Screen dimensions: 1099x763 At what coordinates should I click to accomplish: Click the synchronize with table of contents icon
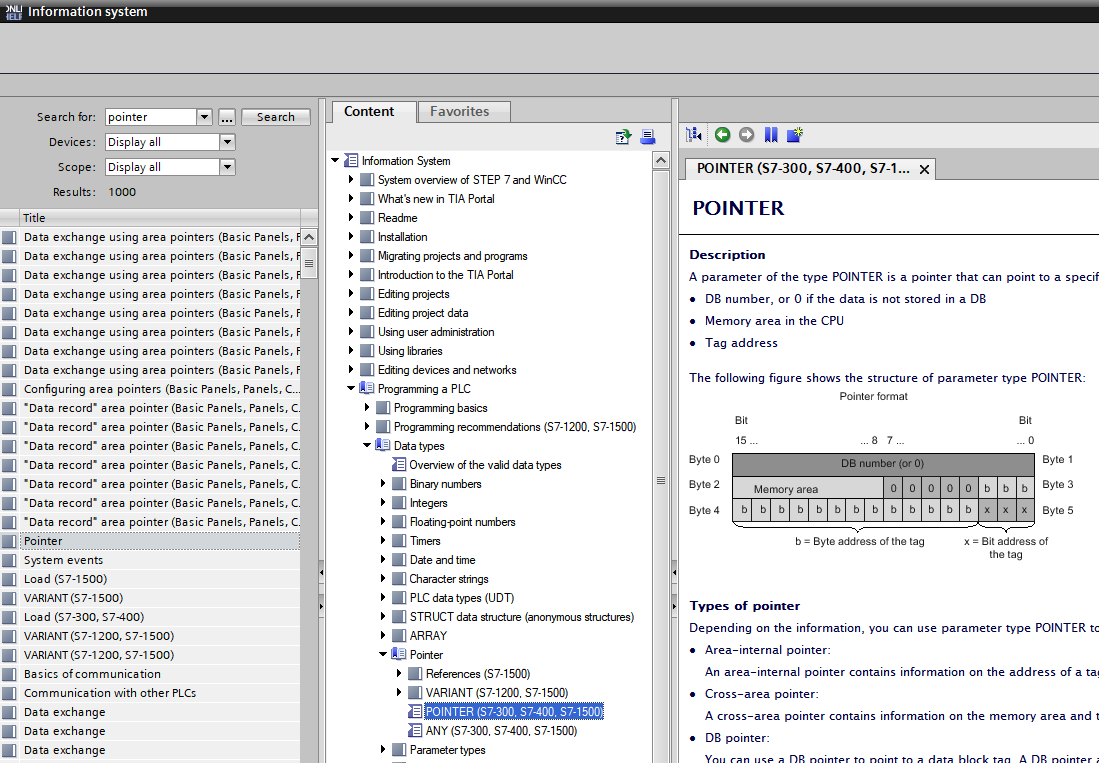tap(695, 135)
